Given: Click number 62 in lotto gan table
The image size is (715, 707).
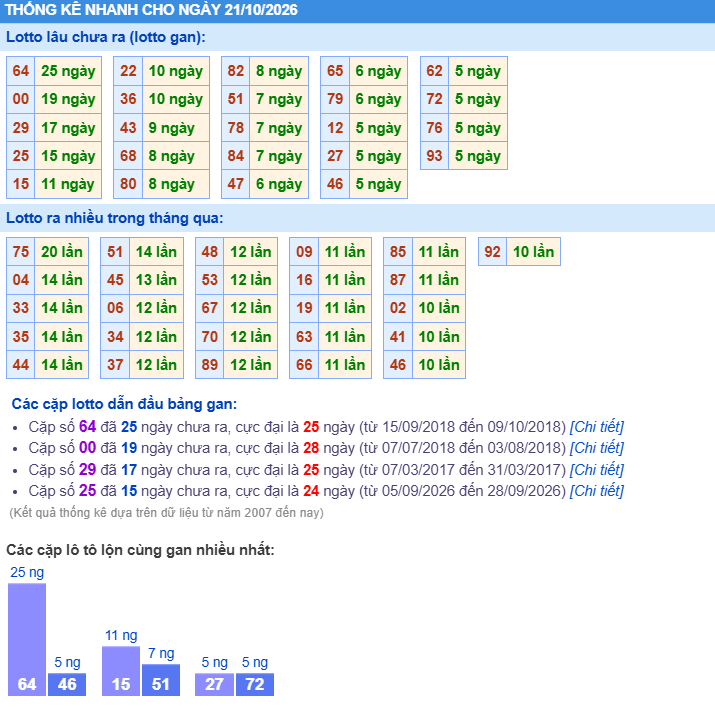Looking at the screenshot, I should pos(435,71).
